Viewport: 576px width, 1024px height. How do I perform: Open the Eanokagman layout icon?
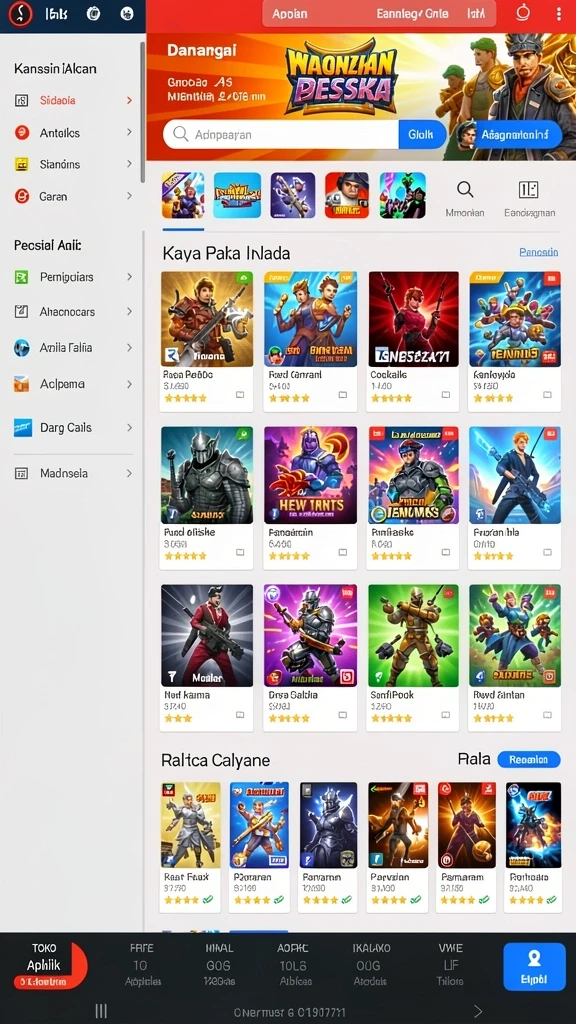pos(528,190)
